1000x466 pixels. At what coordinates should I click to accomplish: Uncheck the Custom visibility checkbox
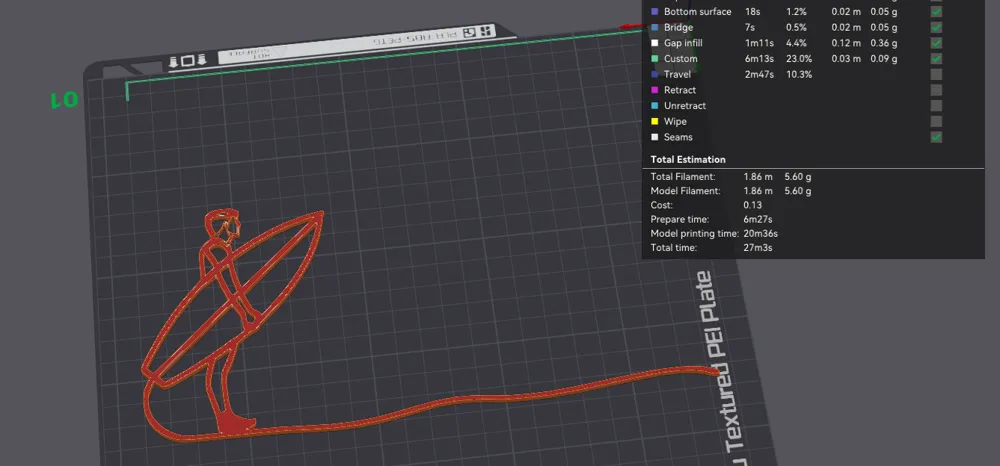coord(936,59)
